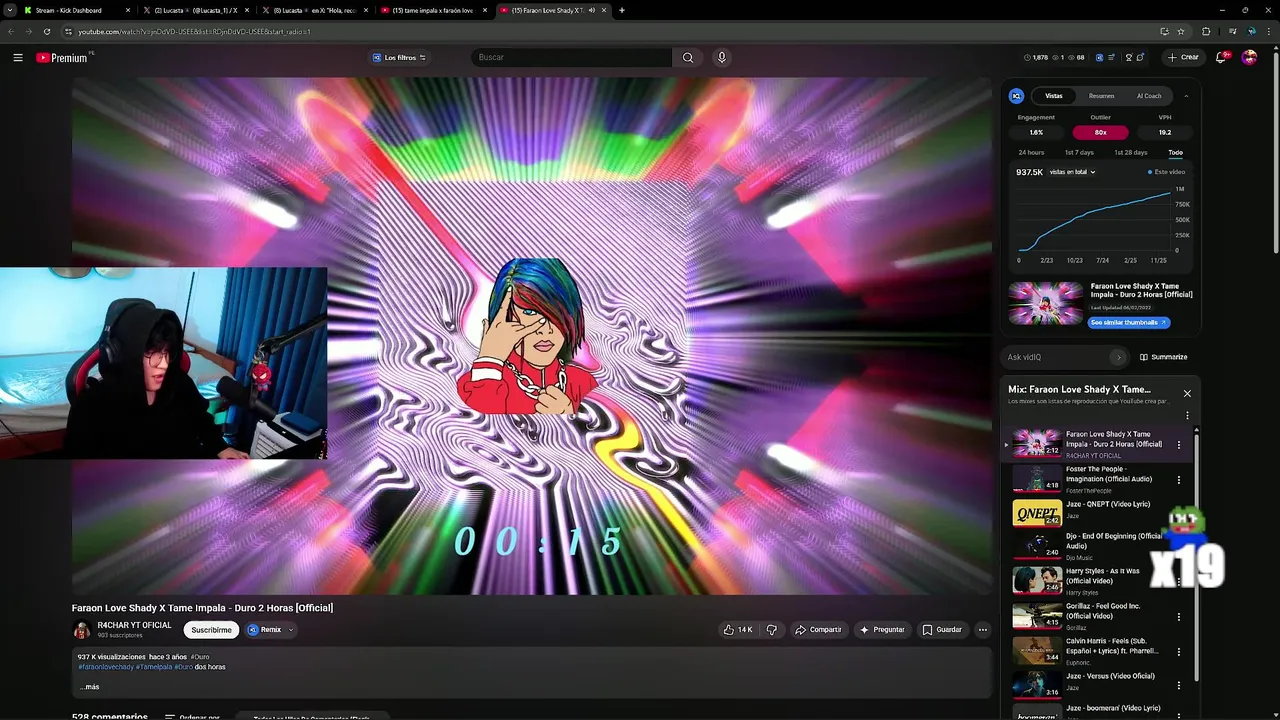The width and height of the screenshot is (1280, 720).
Task: Click the Compartir button
Action: (x=818, y=630)
